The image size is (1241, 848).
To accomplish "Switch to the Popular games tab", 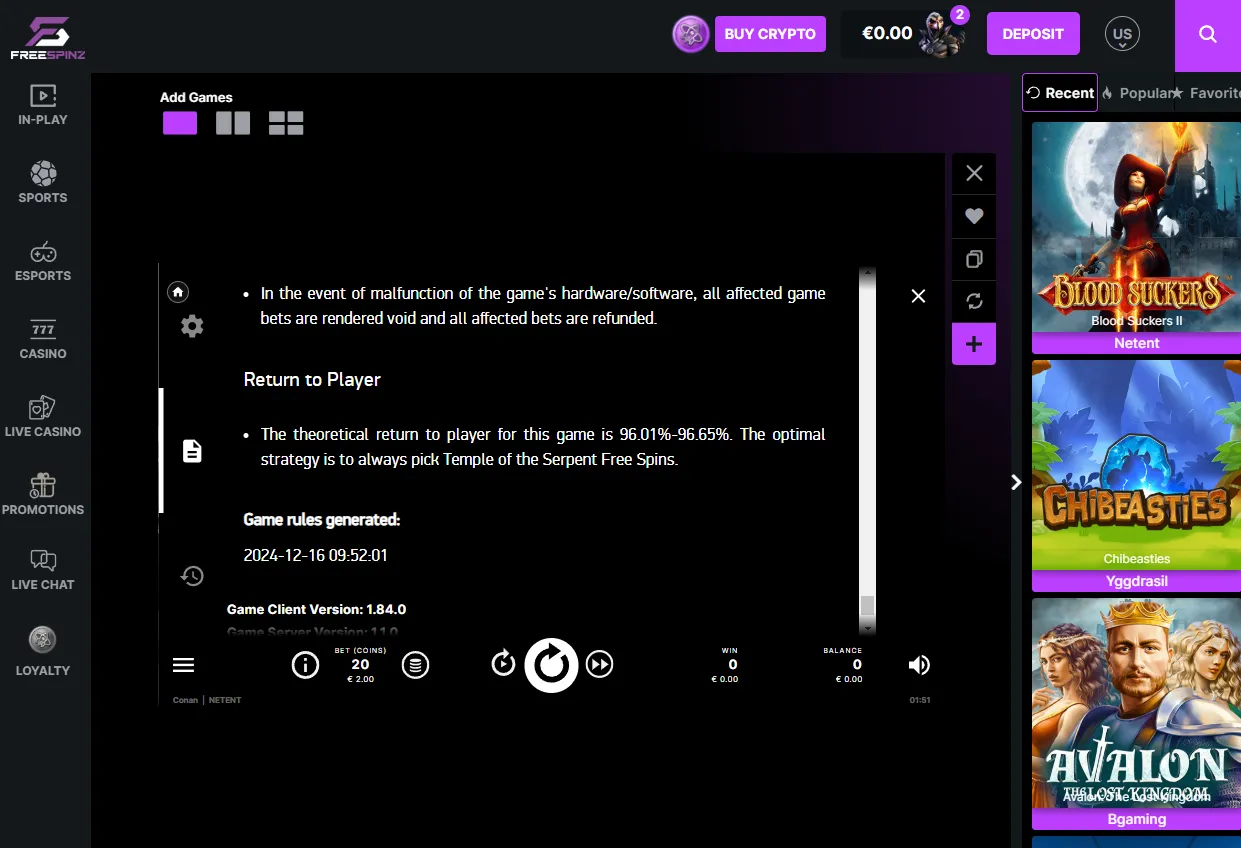I will pos(1136,93).
